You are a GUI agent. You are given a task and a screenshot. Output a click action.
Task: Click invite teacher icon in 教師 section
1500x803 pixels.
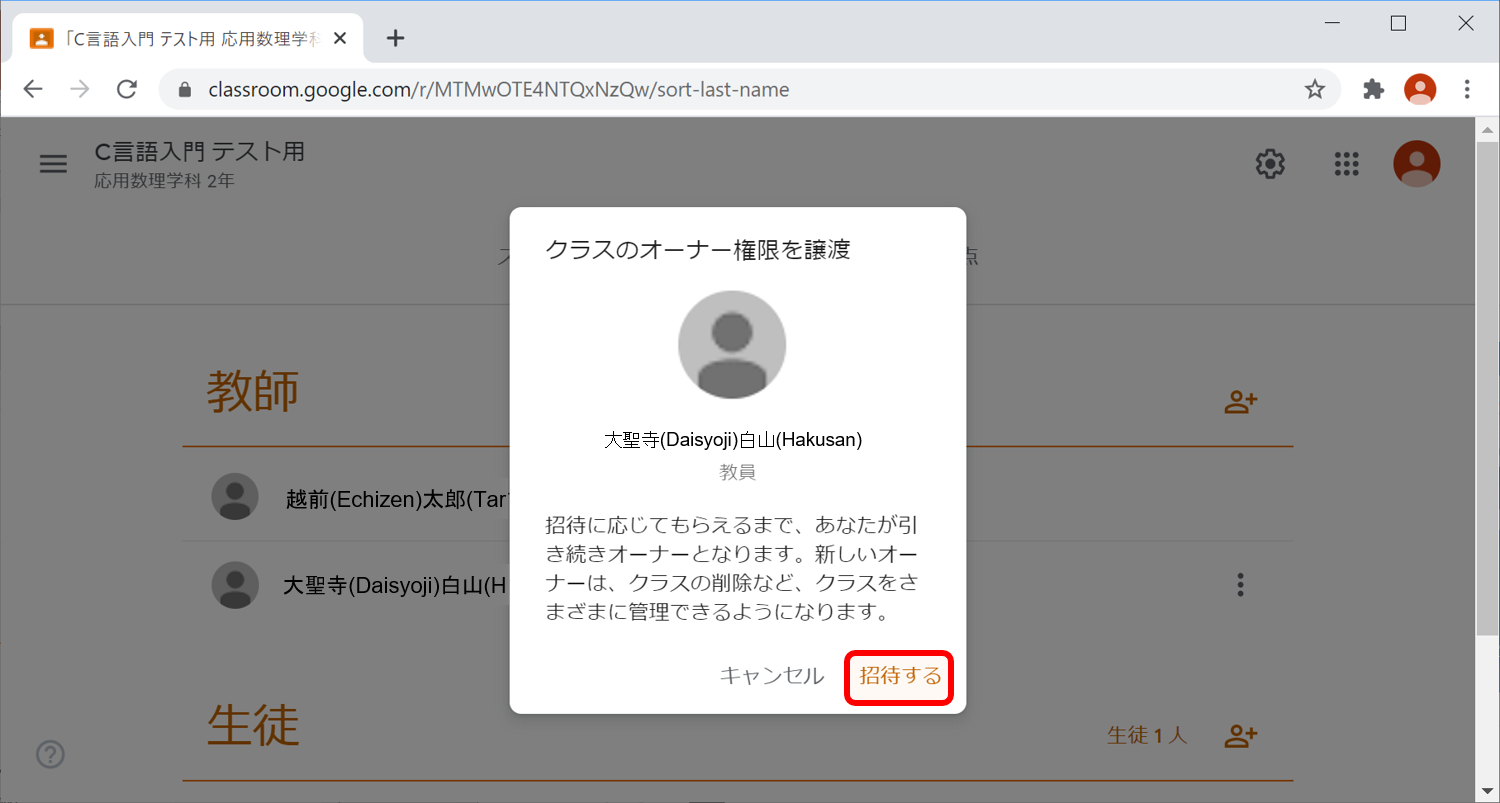coord(1240,402)
